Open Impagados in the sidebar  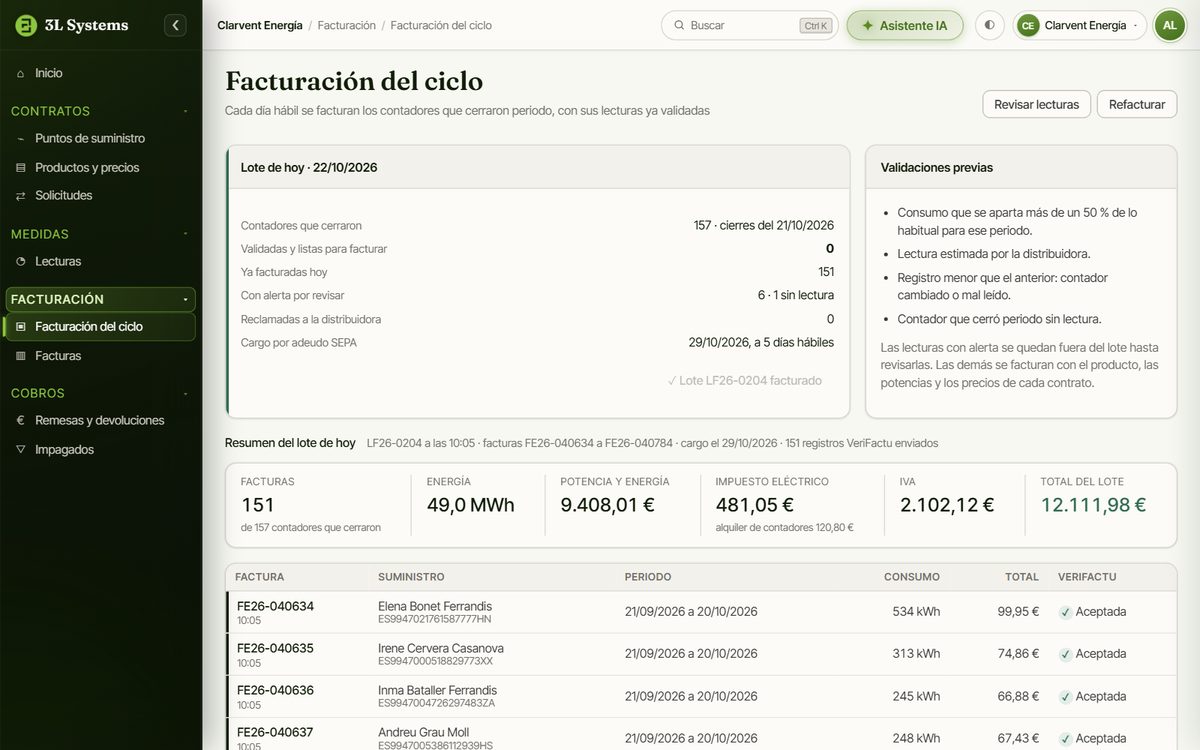tap(101, 450)
